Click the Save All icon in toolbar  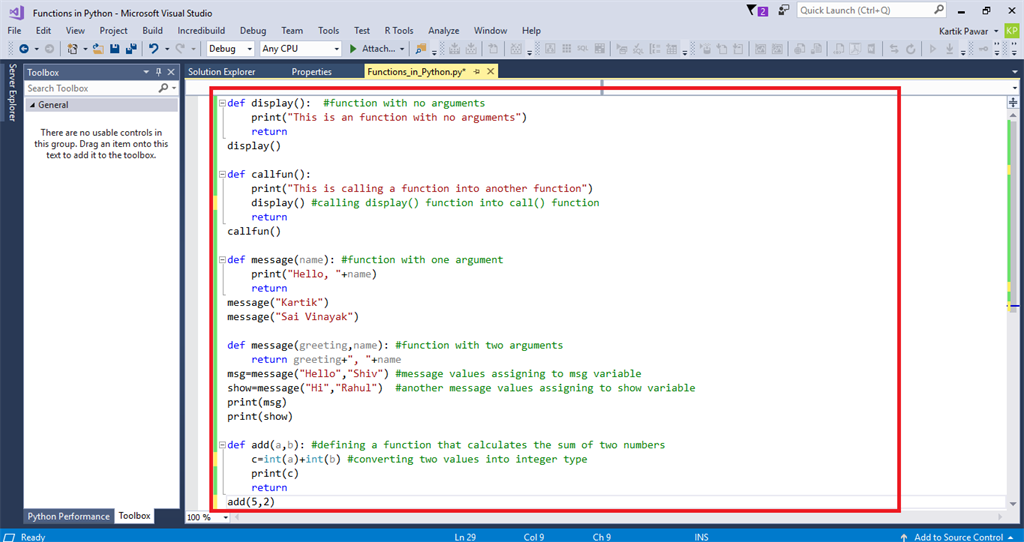pos(131,48)
